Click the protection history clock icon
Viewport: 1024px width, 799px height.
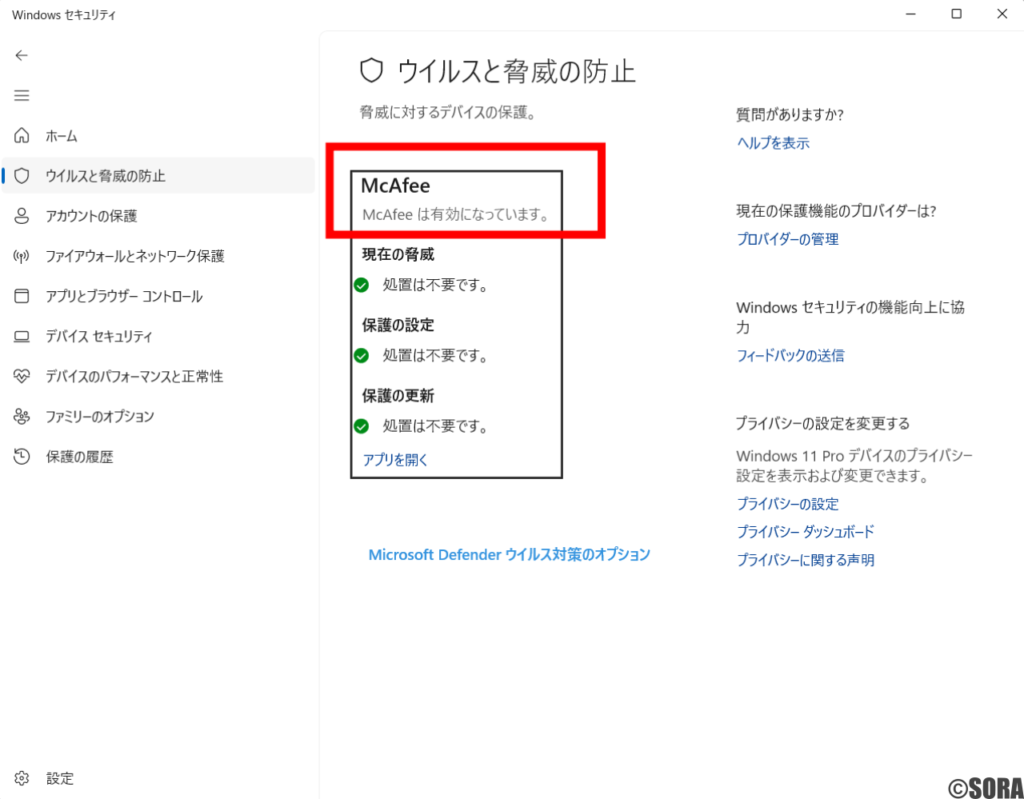click(22, 457)
